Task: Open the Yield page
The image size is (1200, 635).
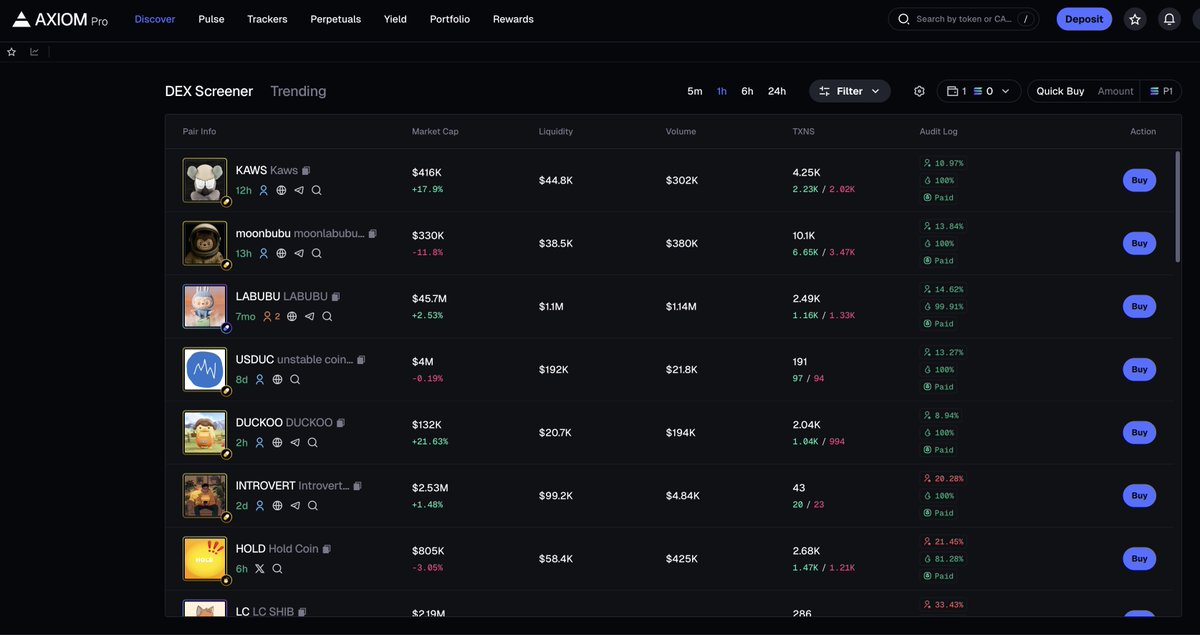Action: (395, 19)
